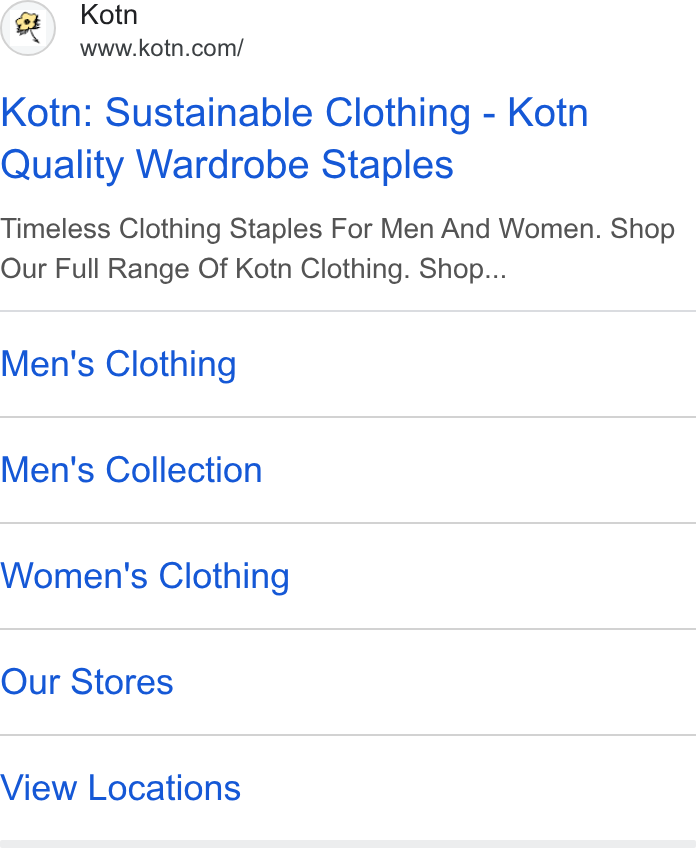Click the Our Full Range Of Kotn description line
This screenshot has height=848, width=696.
(x=253, y=269)
